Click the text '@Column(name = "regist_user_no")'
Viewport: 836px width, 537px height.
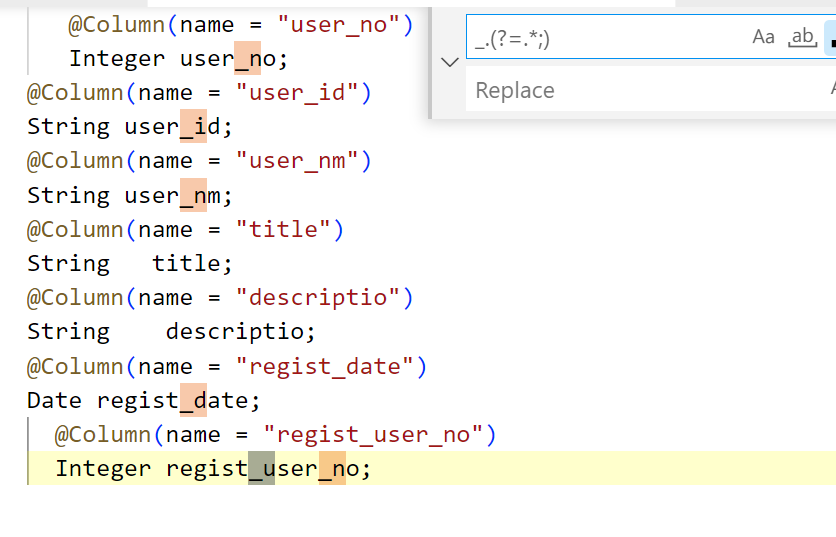[275, 435]
